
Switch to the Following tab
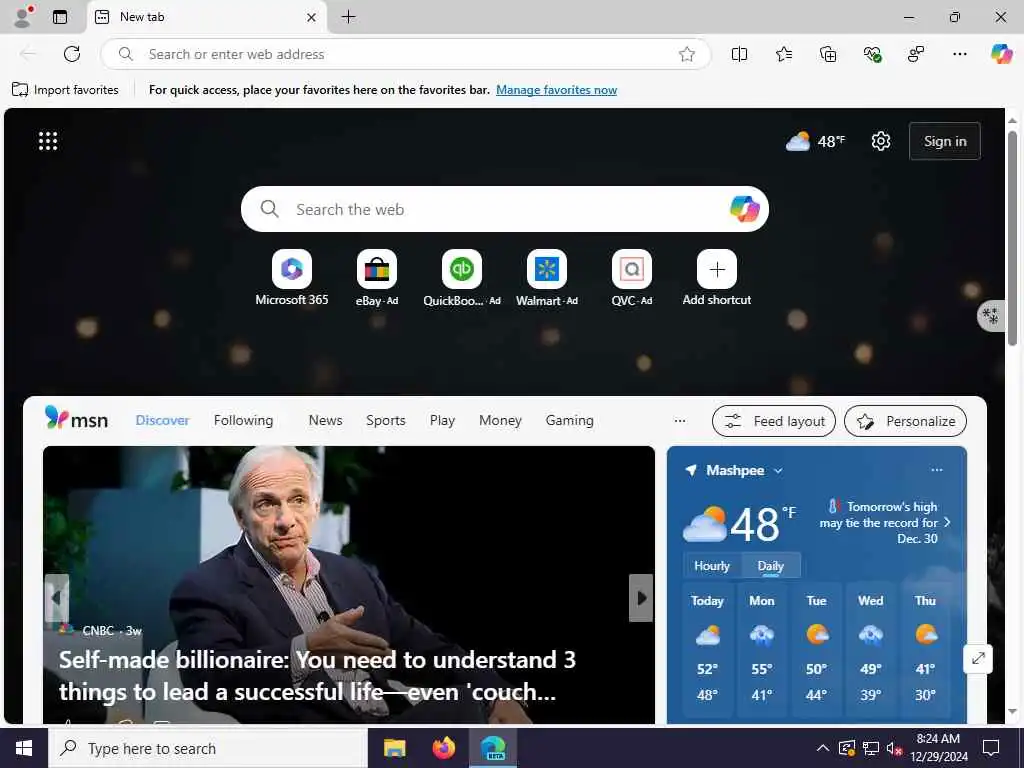coord(244,421)
